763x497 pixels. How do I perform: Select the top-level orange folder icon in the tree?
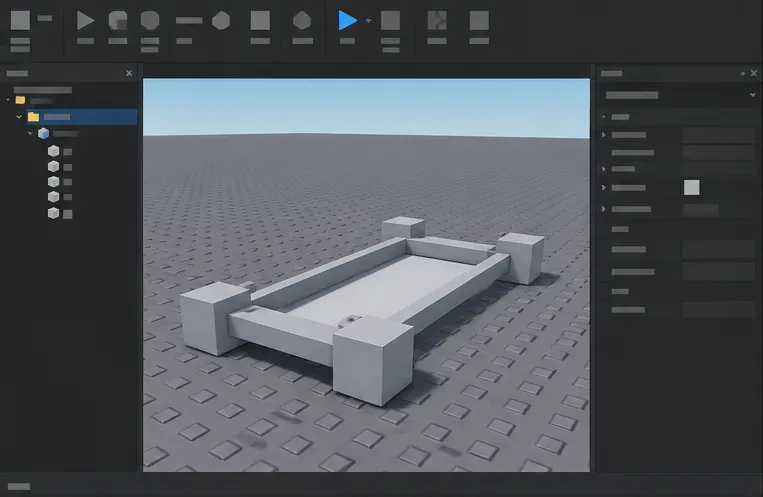pos(20,100)
